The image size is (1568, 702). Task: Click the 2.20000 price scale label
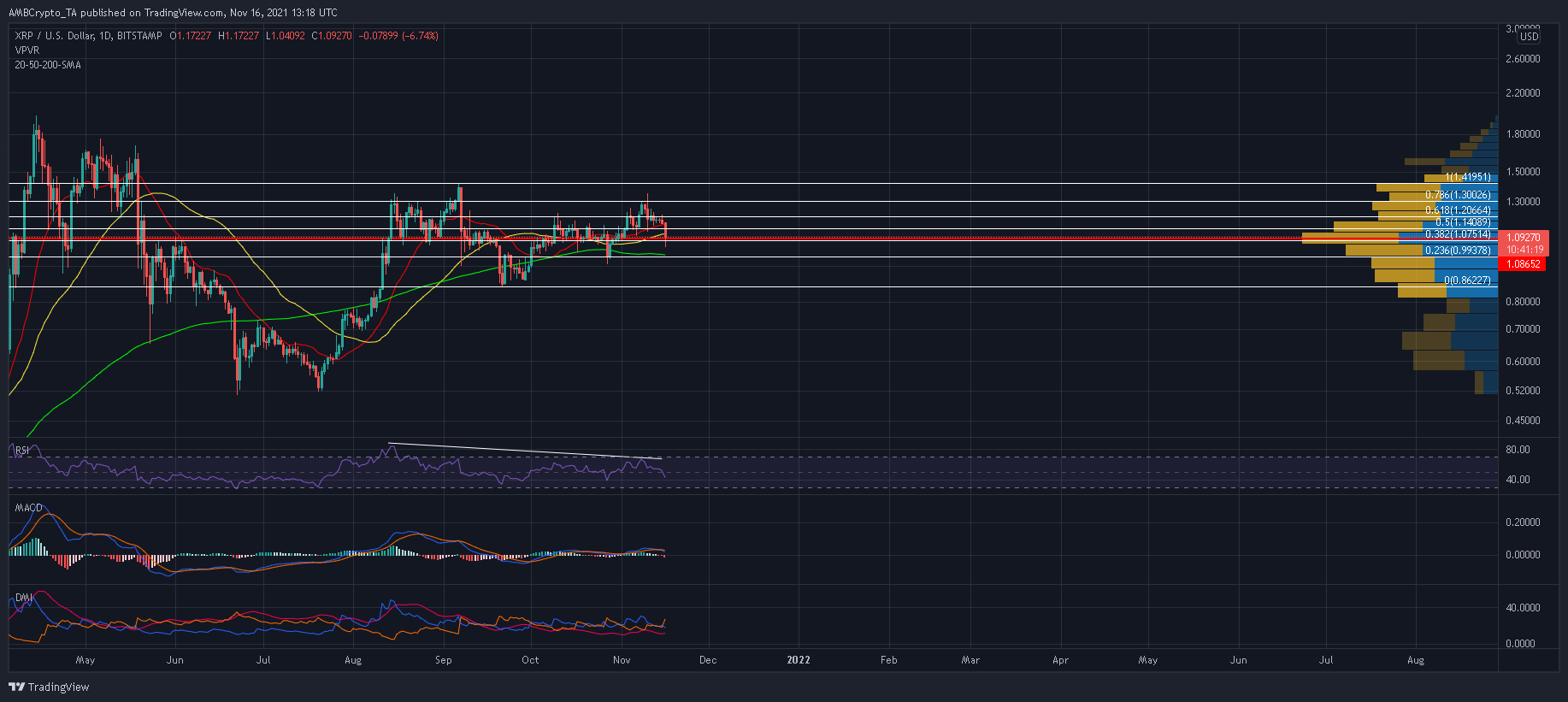click(x=1523, y=93)
